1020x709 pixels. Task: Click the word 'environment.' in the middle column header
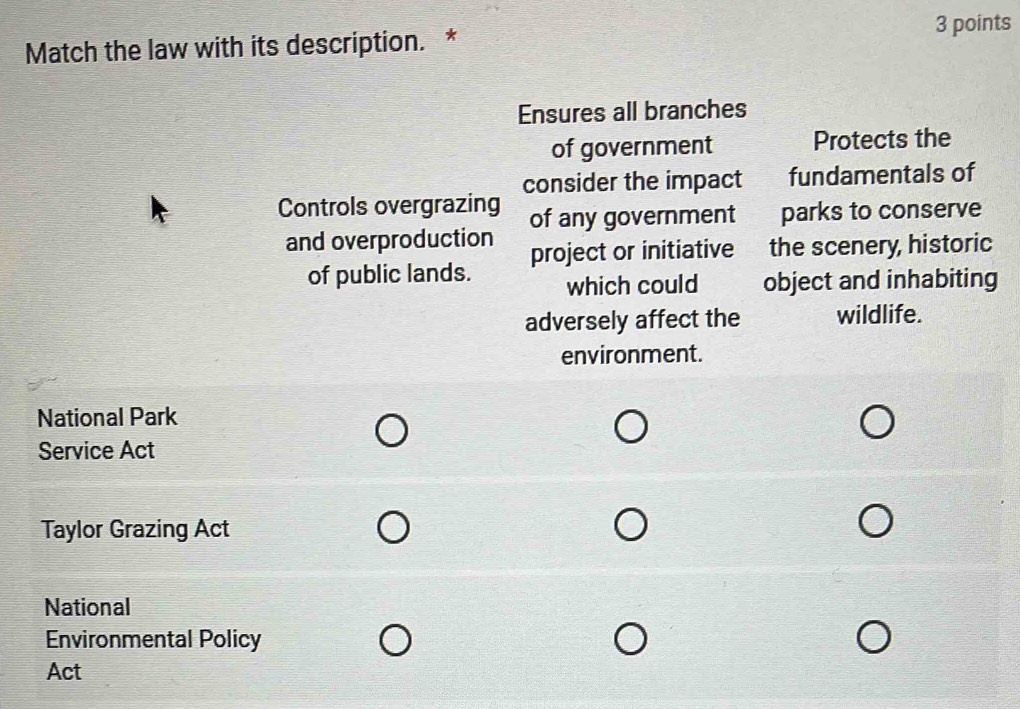(x=632, y=355)
